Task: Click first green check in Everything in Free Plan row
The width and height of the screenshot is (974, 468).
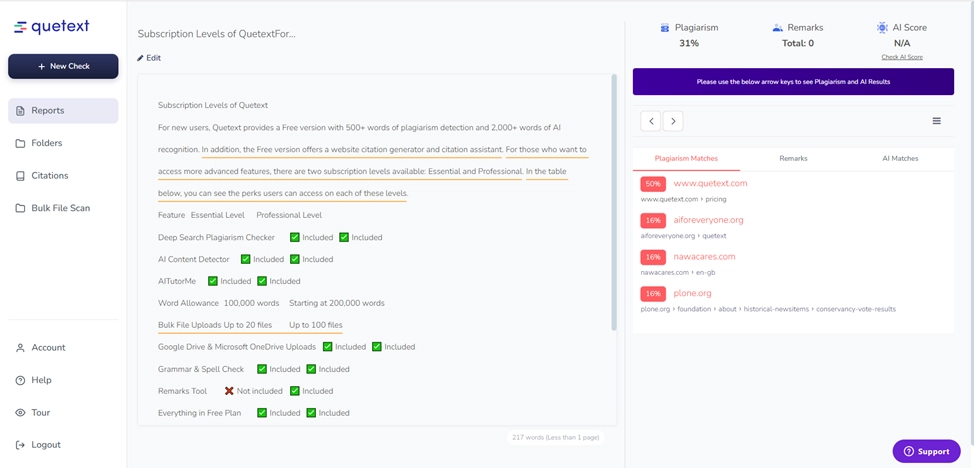Action: [262, 413]
